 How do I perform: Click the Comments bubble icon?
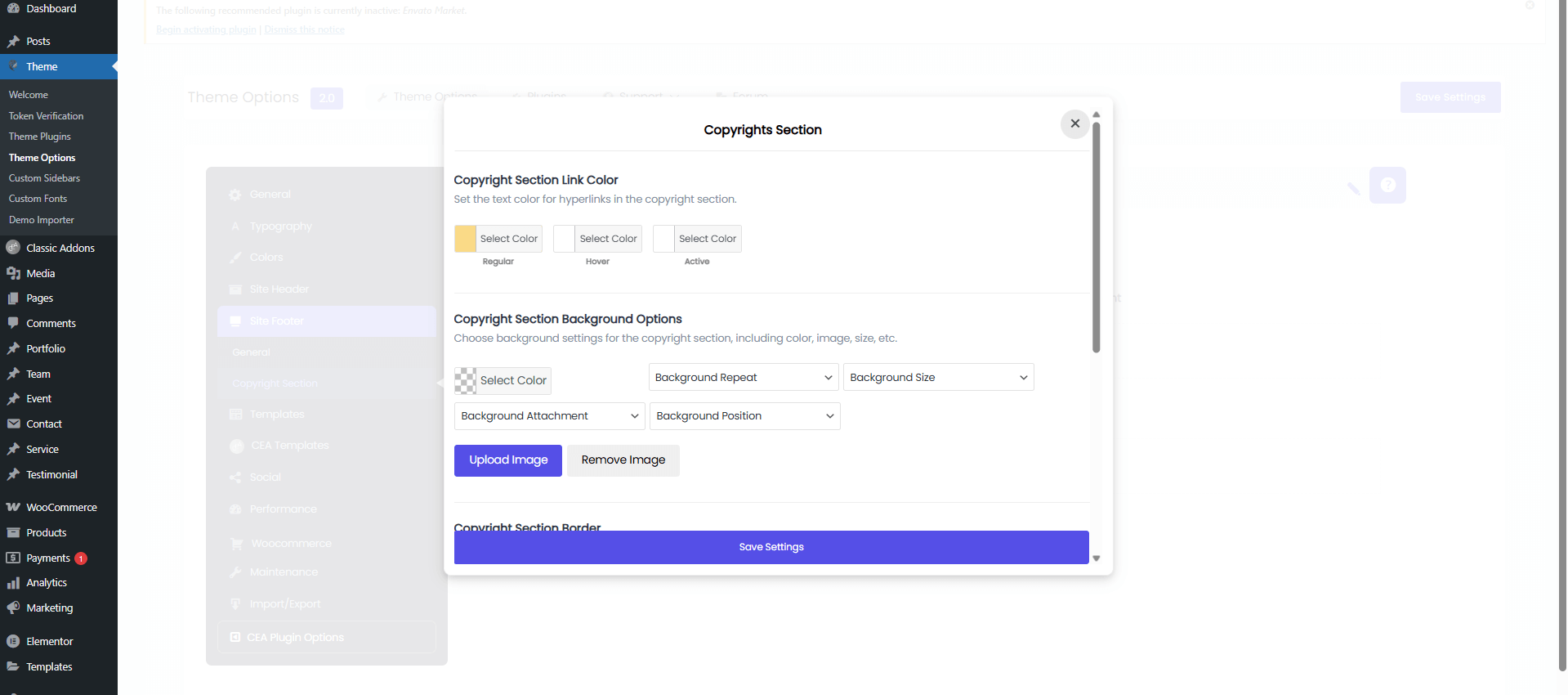[x=13, y=323]
